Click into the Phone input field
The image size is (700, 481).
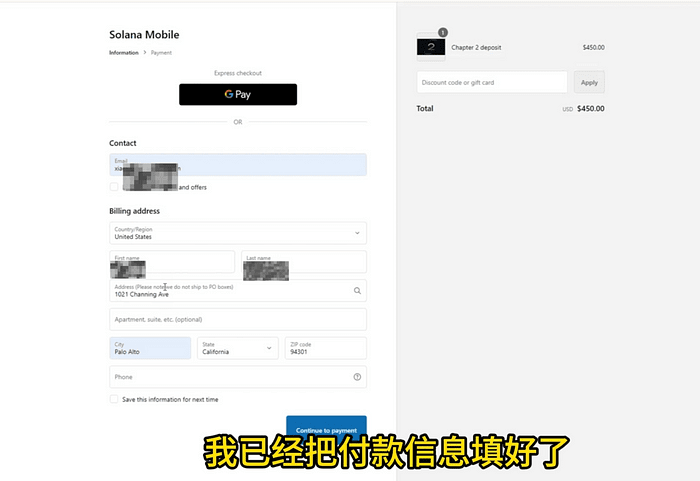click(x=228, y=377)
